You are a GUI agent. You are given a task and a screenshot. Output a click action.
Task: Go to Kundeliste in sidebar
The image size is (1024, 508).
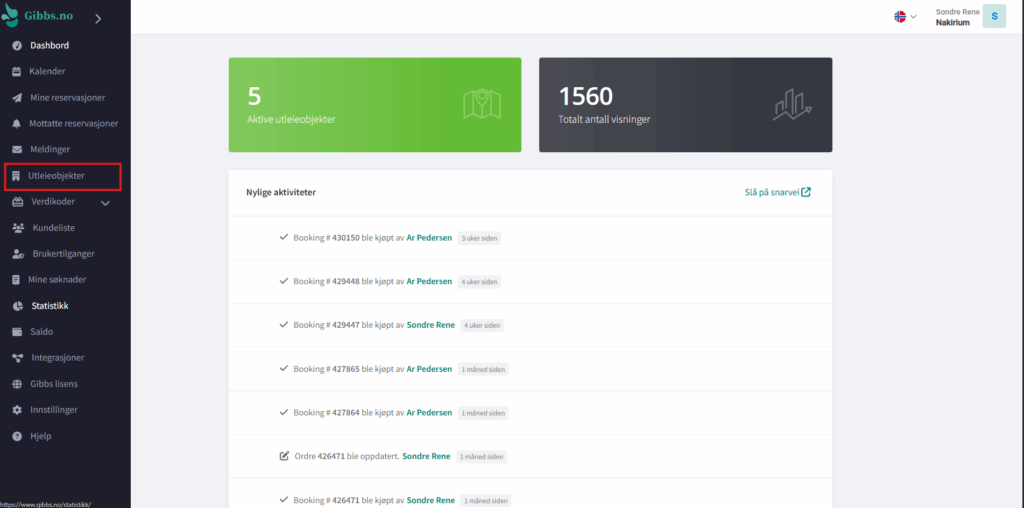point(54,228)
